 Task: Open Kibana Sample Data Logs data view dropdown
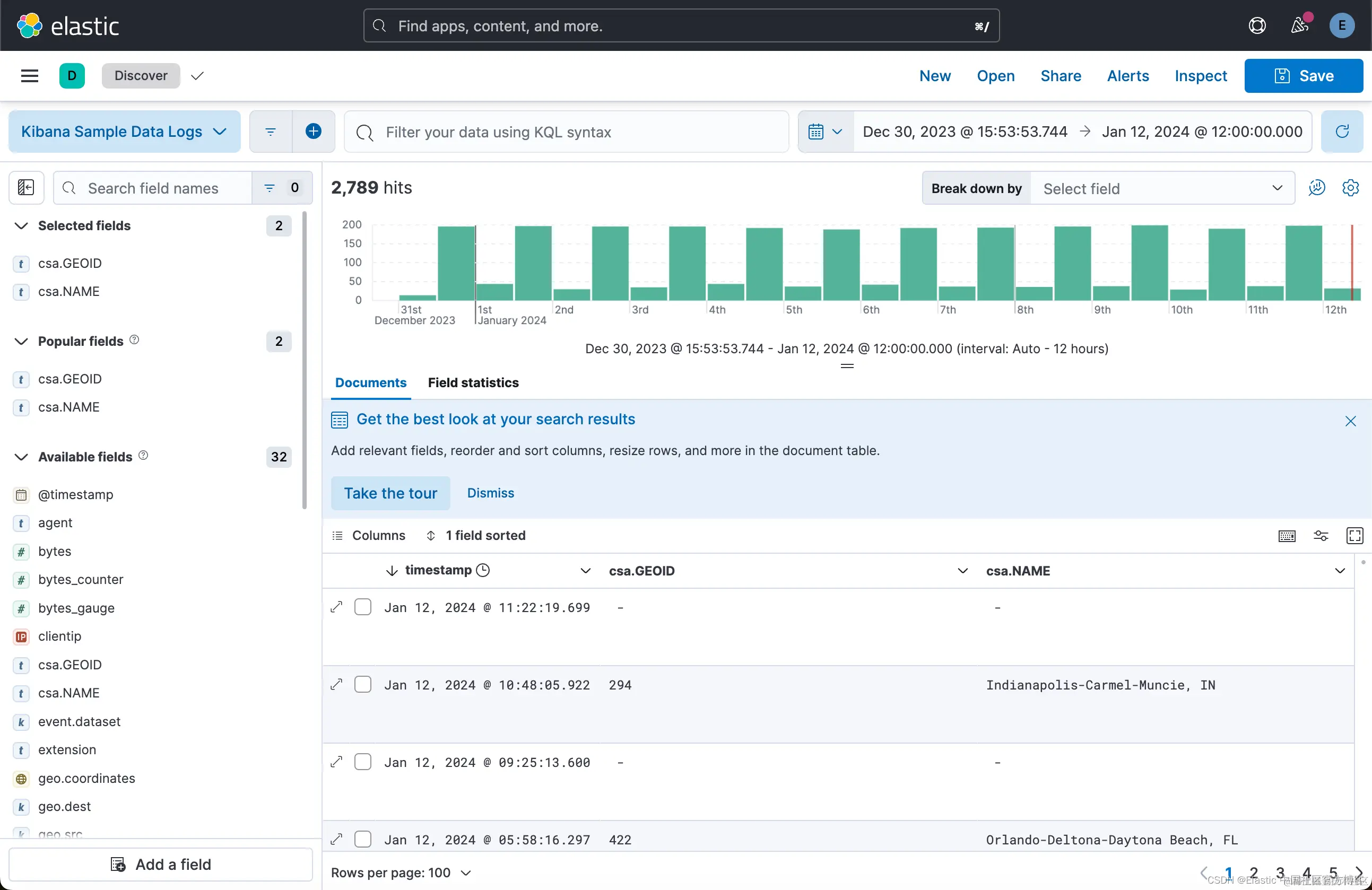124,132
